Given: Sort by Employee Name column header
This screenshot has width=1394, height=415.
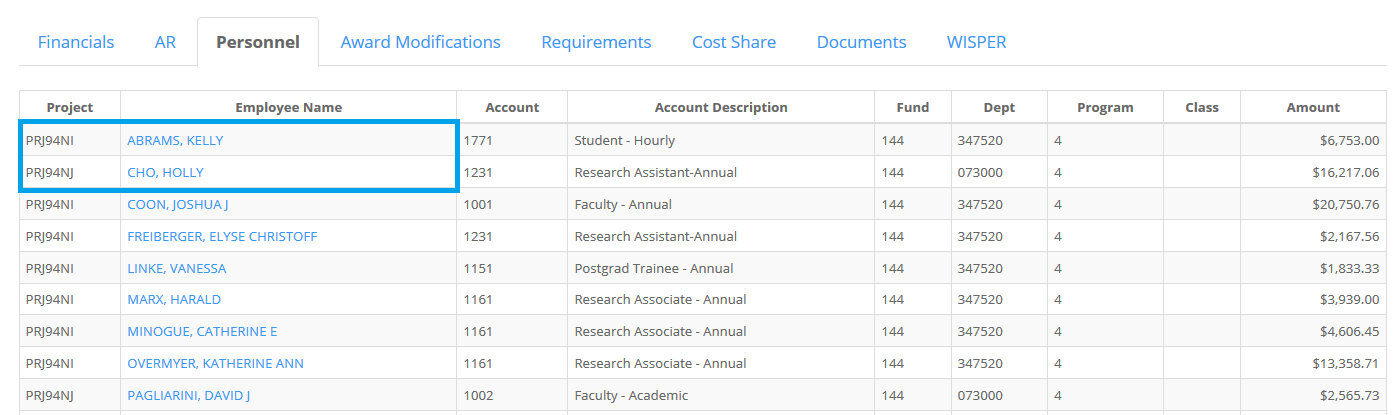Looking at the screenshot, I should (289, 107).
